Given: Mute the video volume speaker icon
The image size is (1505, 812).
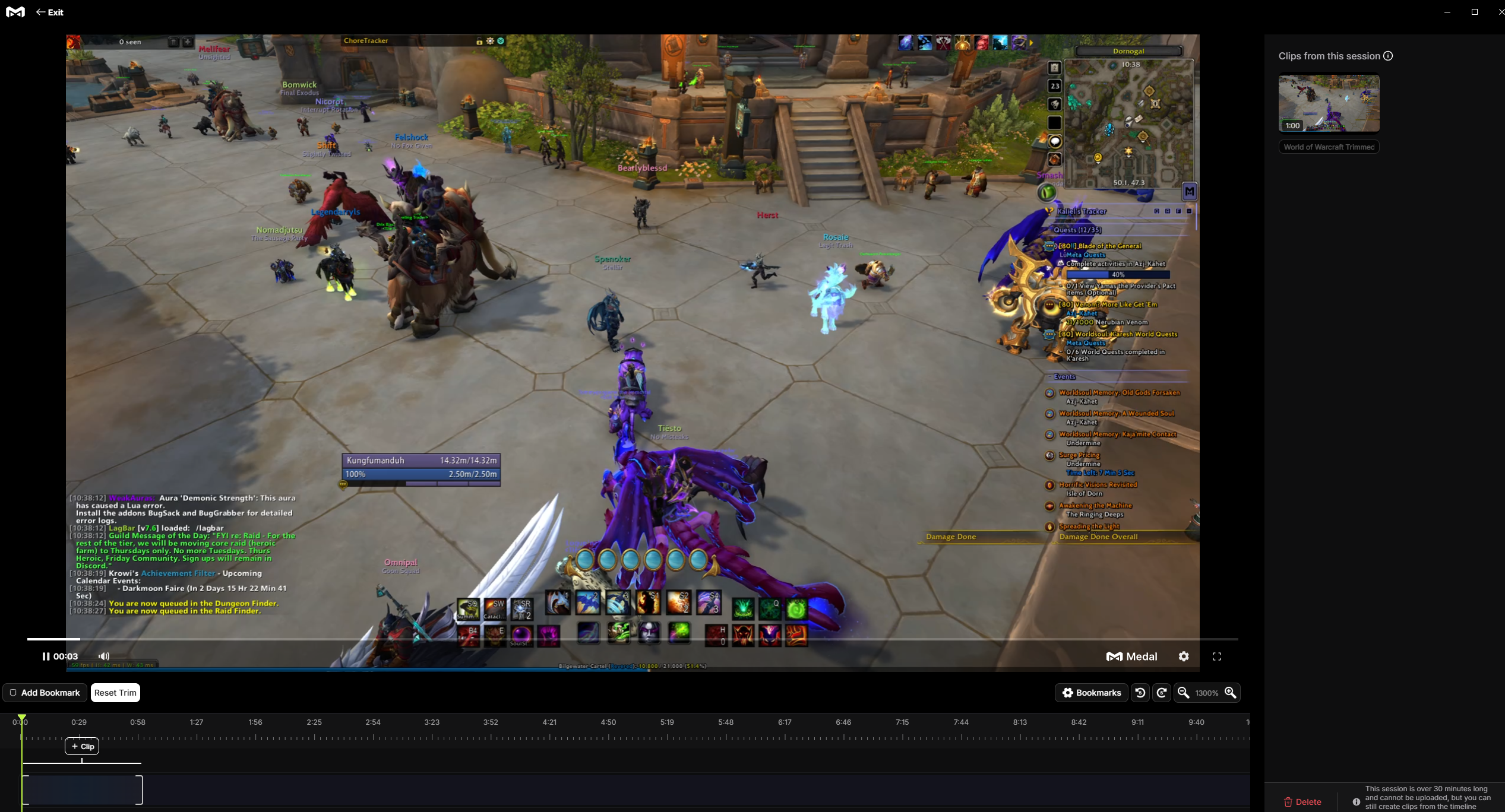Looking at the screenshot, I should point(104,656).
